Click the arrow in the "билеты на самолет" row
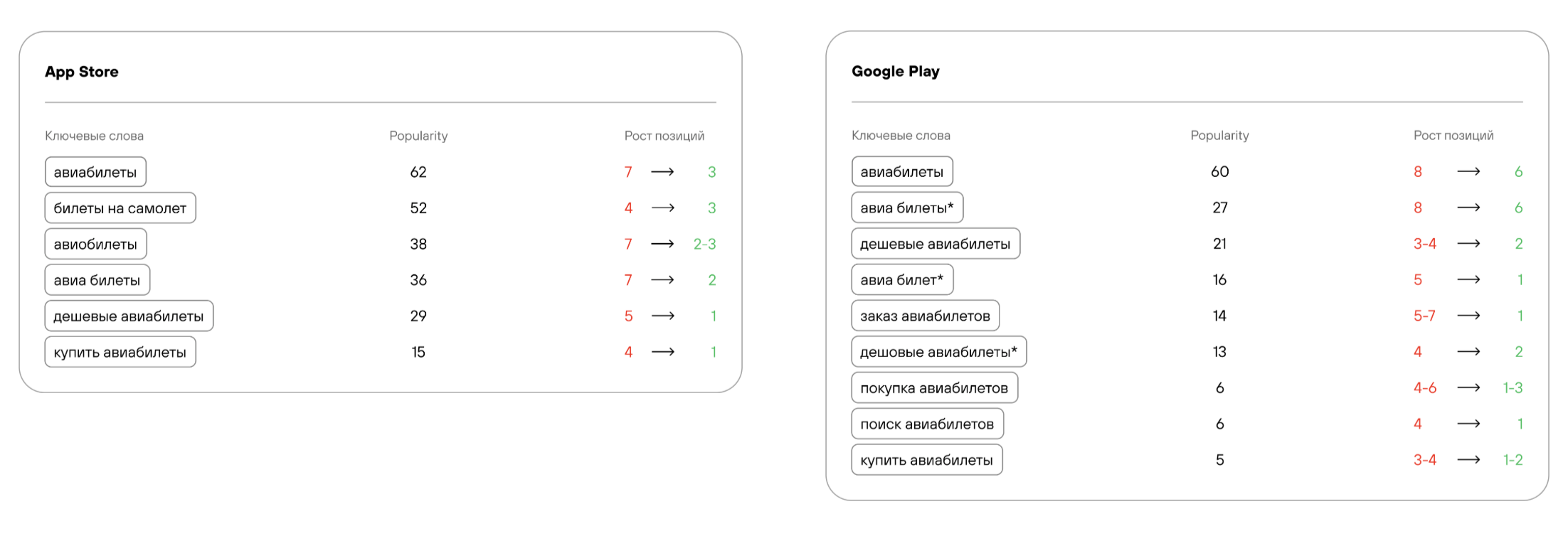 [x=662, y=208]
